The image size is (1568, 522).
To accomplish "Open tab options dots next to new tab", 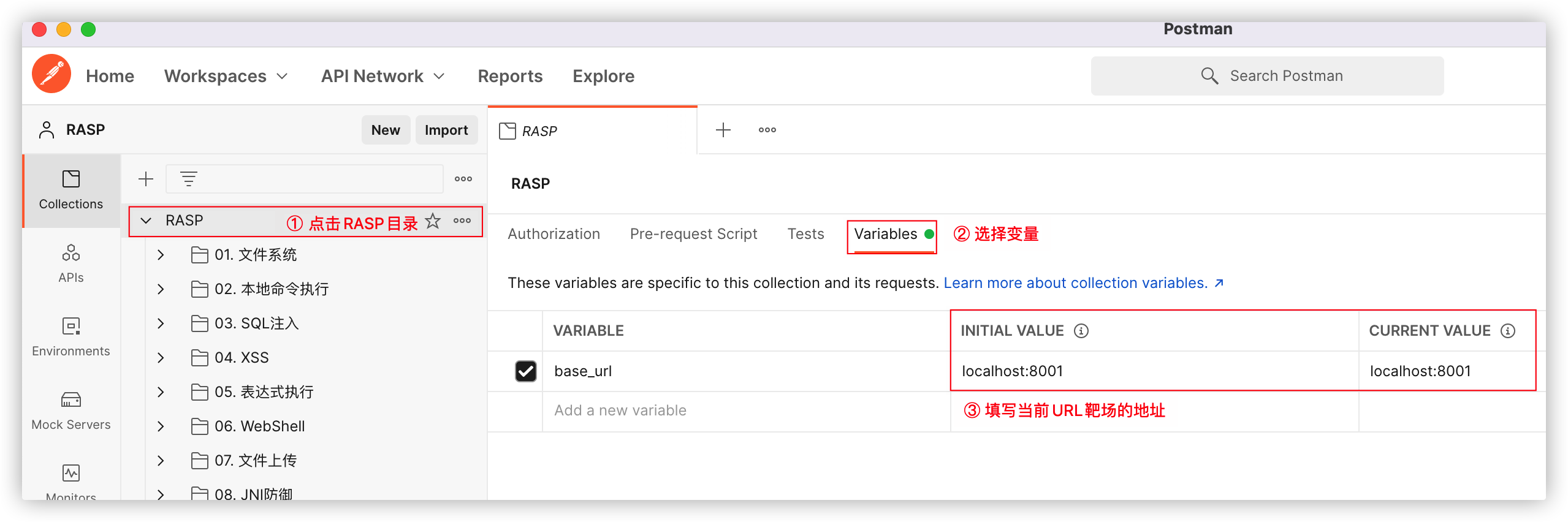I will 767,130.
